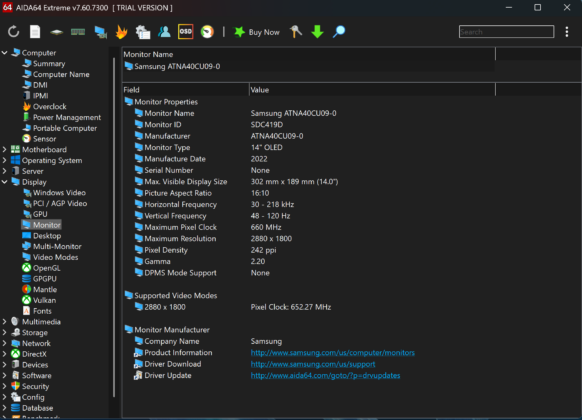Open the OSD panel icon
The height and width of the screenshot is (420, 582).
[x=186, y=32]
